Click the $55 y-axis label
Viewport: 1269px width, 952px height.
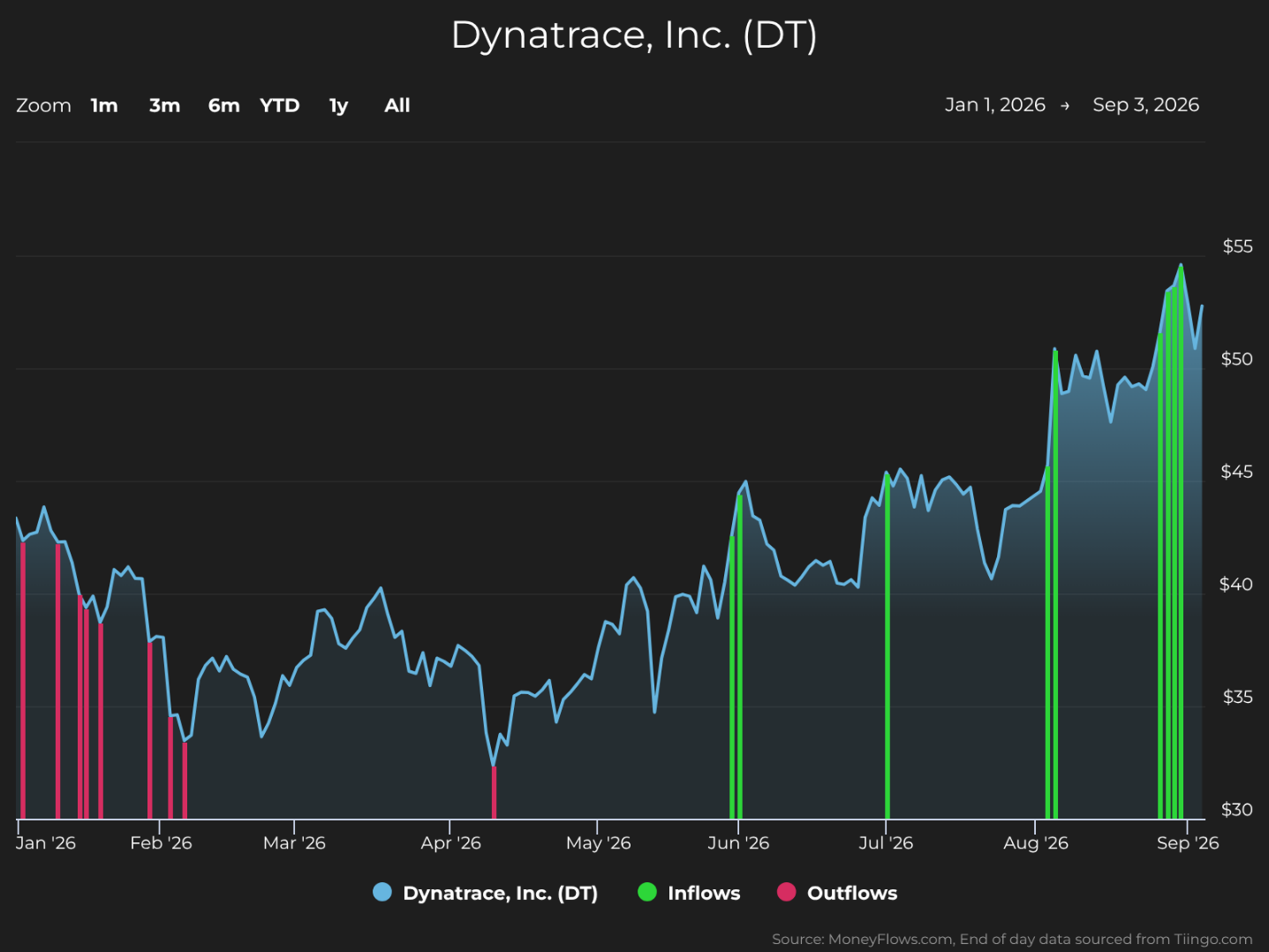tap(1237, 246)
